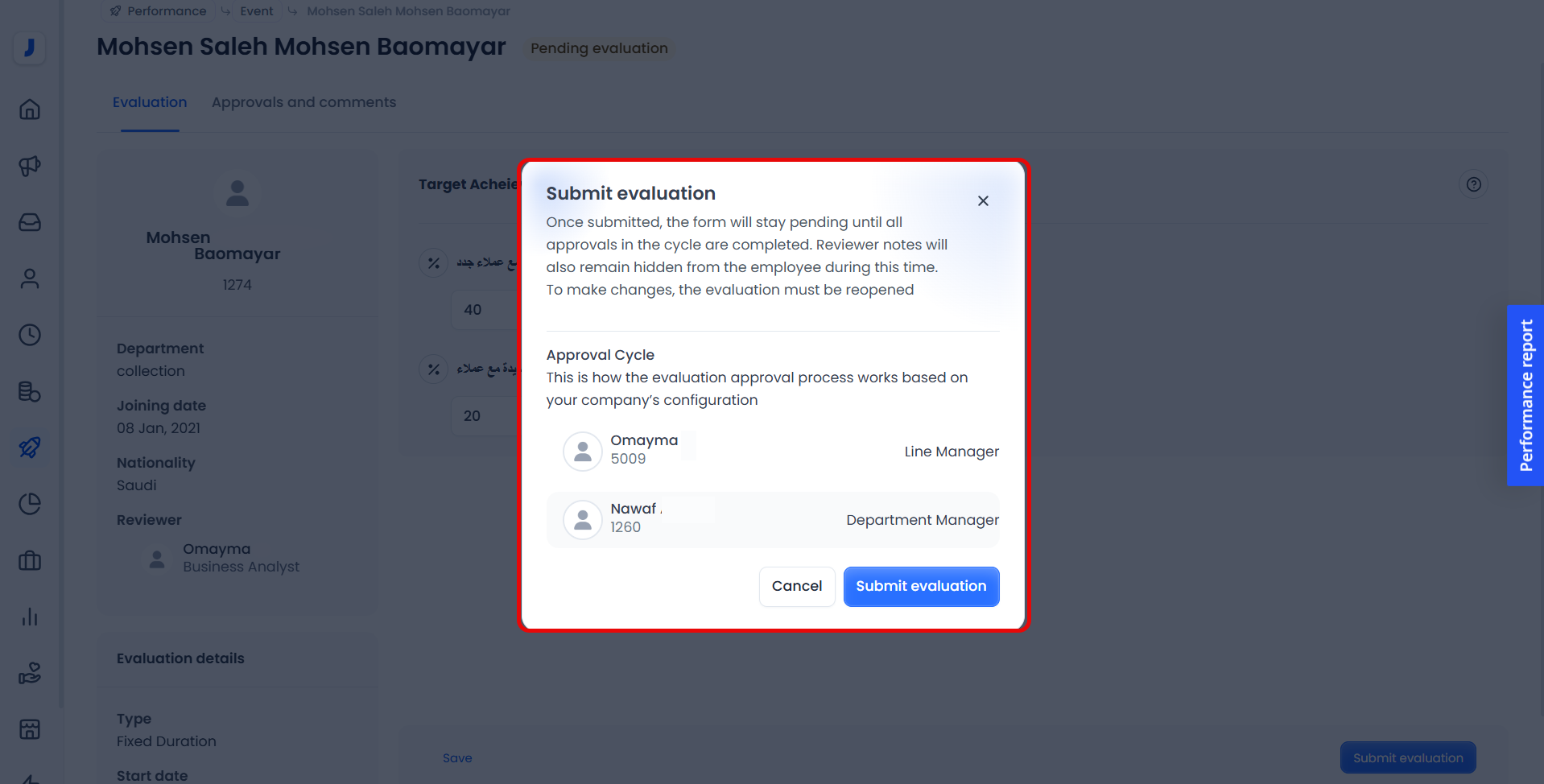Click the reports bar-chart icon in sidebar

tap(30, 617)
